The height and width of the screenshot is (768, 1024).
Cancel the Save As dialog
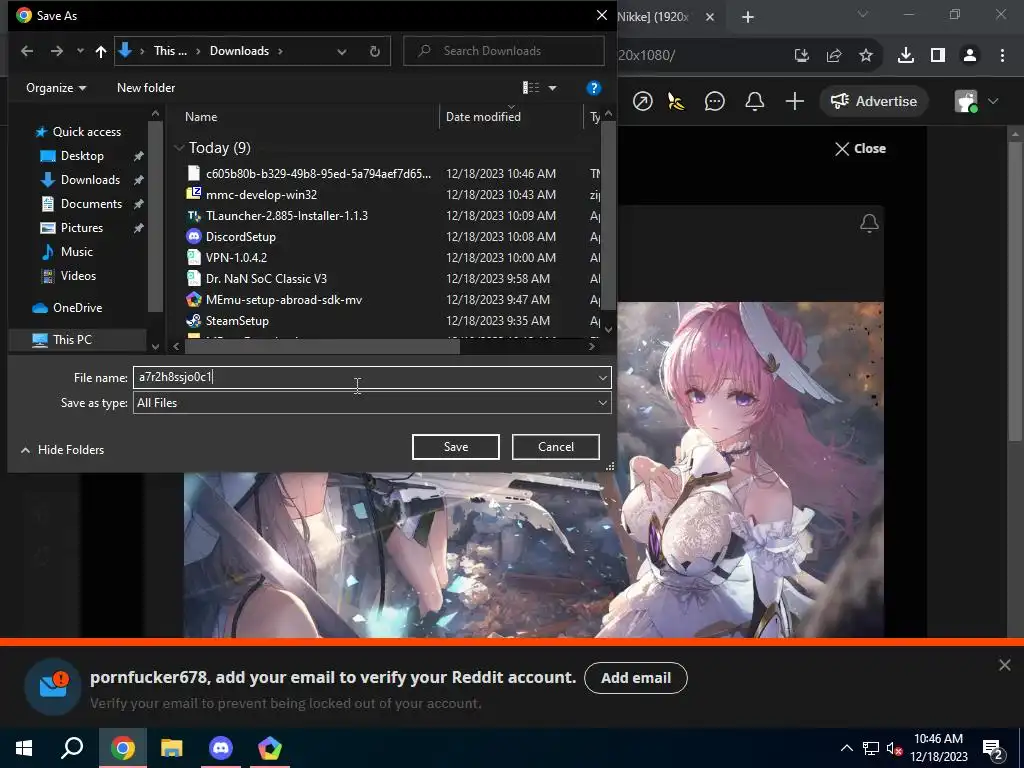click(556, 447)
